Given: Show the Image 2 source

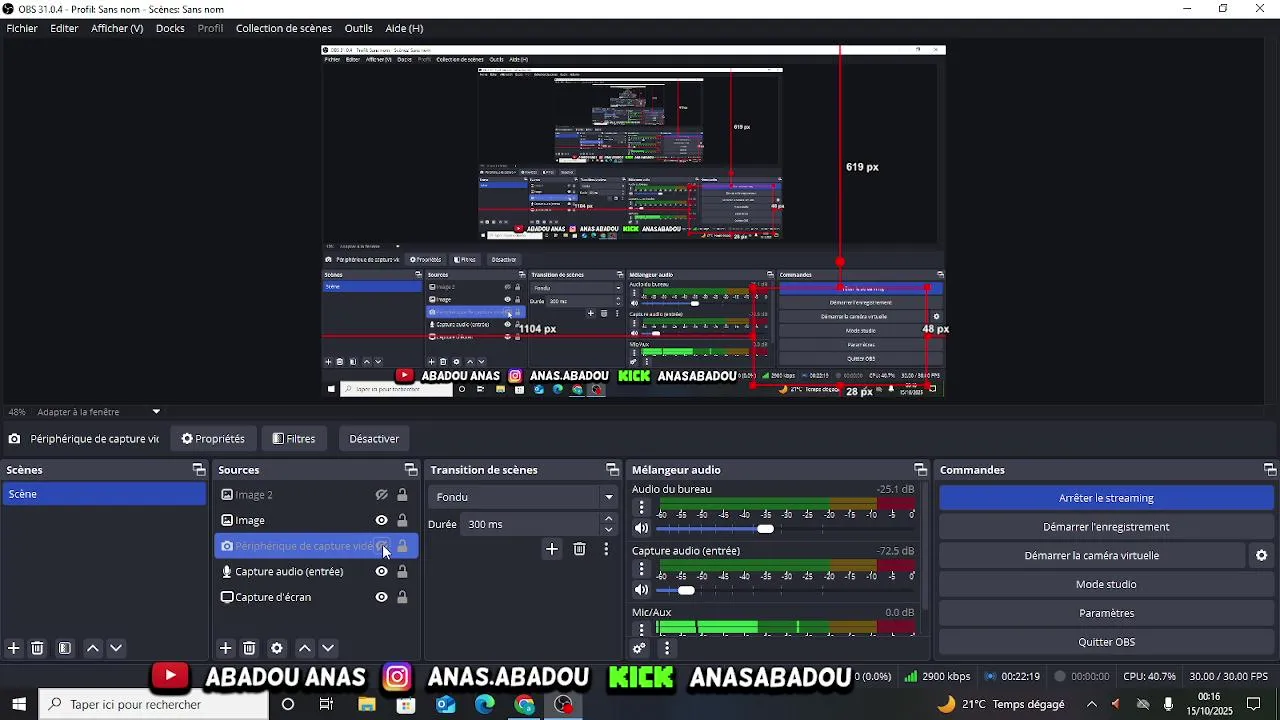Looking at the screenshot, I should pos(381,495).
